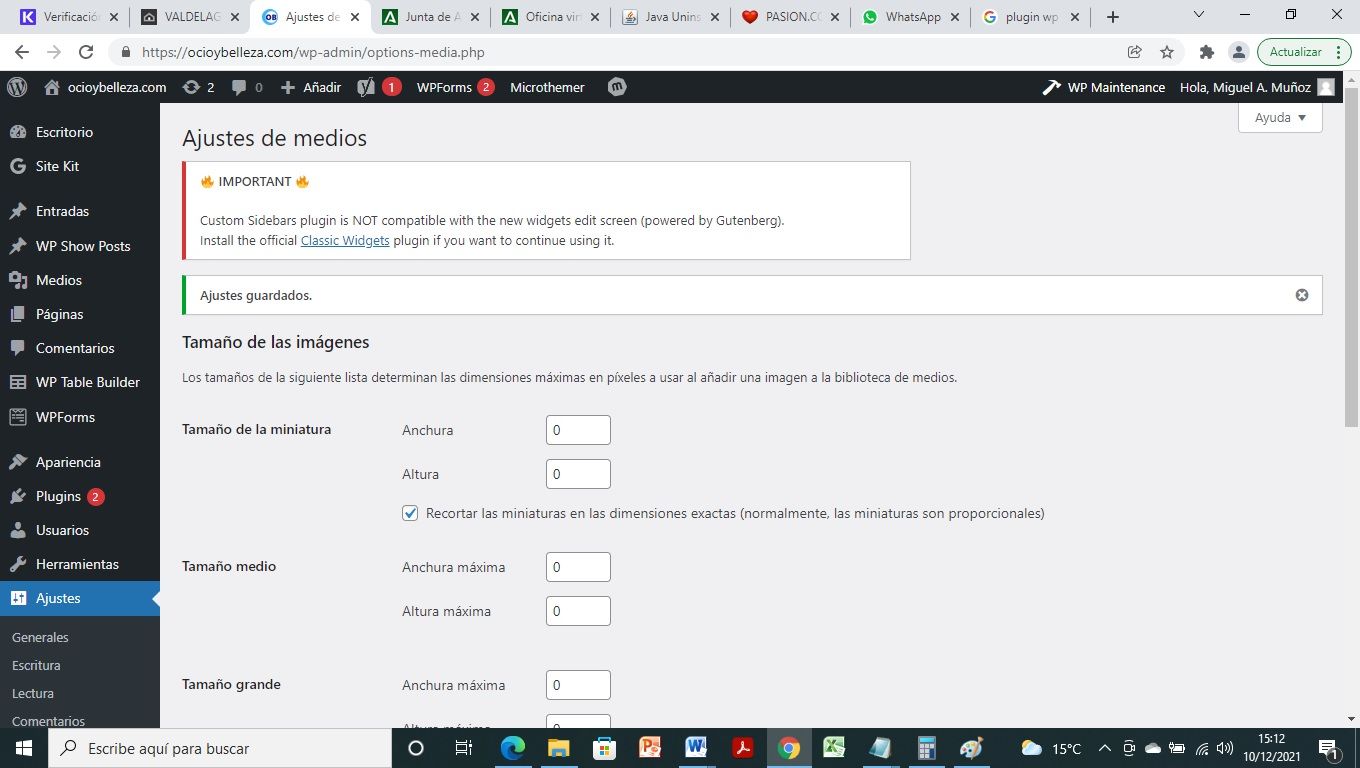Open Windows notification center icon
Image resolution: width=1360 pixels, height=768 pixels.
1329,748
